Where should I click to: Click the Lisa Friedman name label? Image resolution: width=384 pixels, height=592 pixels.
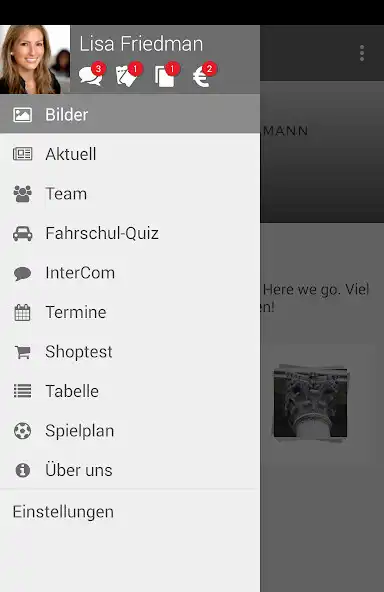[141, 44]
